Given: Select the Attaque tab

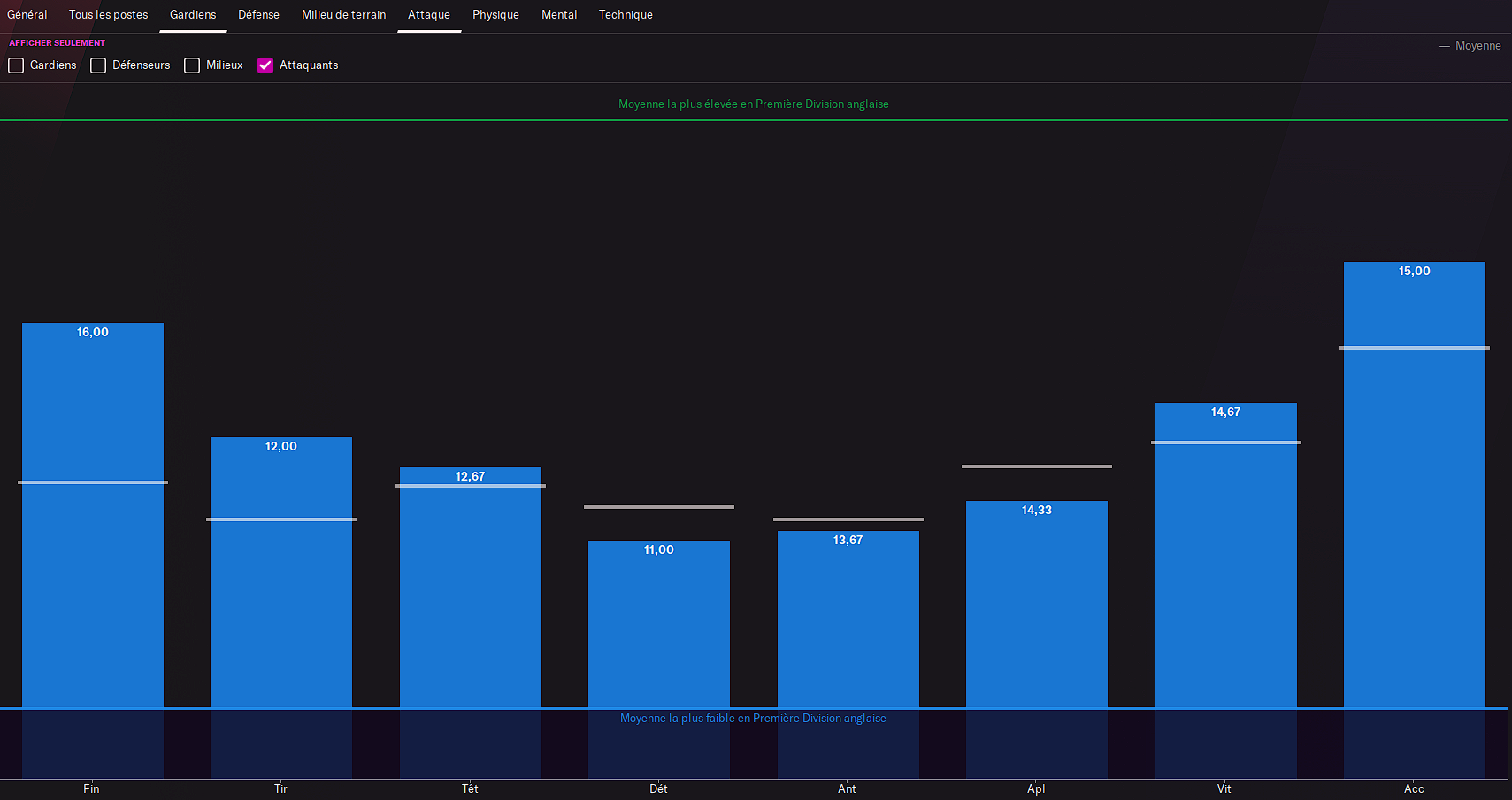Looking at the screenshot, I should [x=429, y=15].
